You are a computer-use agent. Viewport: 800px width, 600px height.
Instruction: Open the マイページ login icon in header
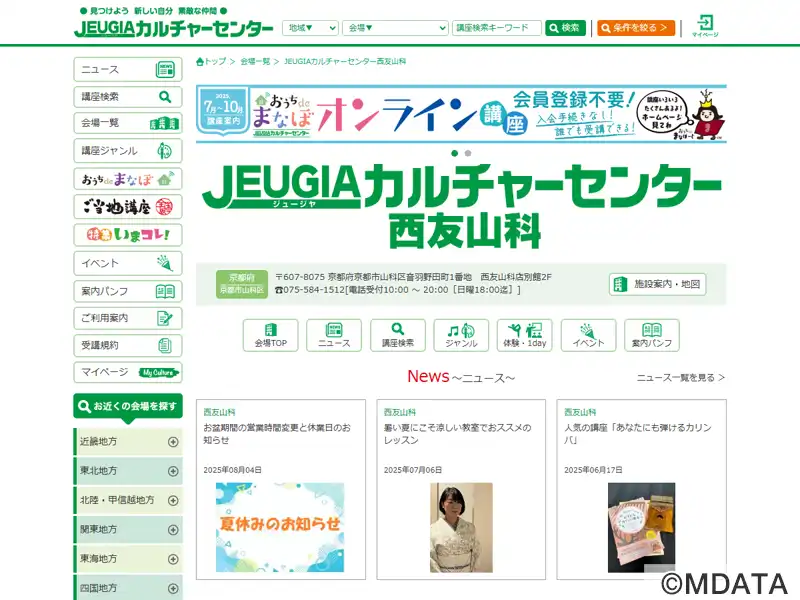pyautogui.click(x=705, y=26)
